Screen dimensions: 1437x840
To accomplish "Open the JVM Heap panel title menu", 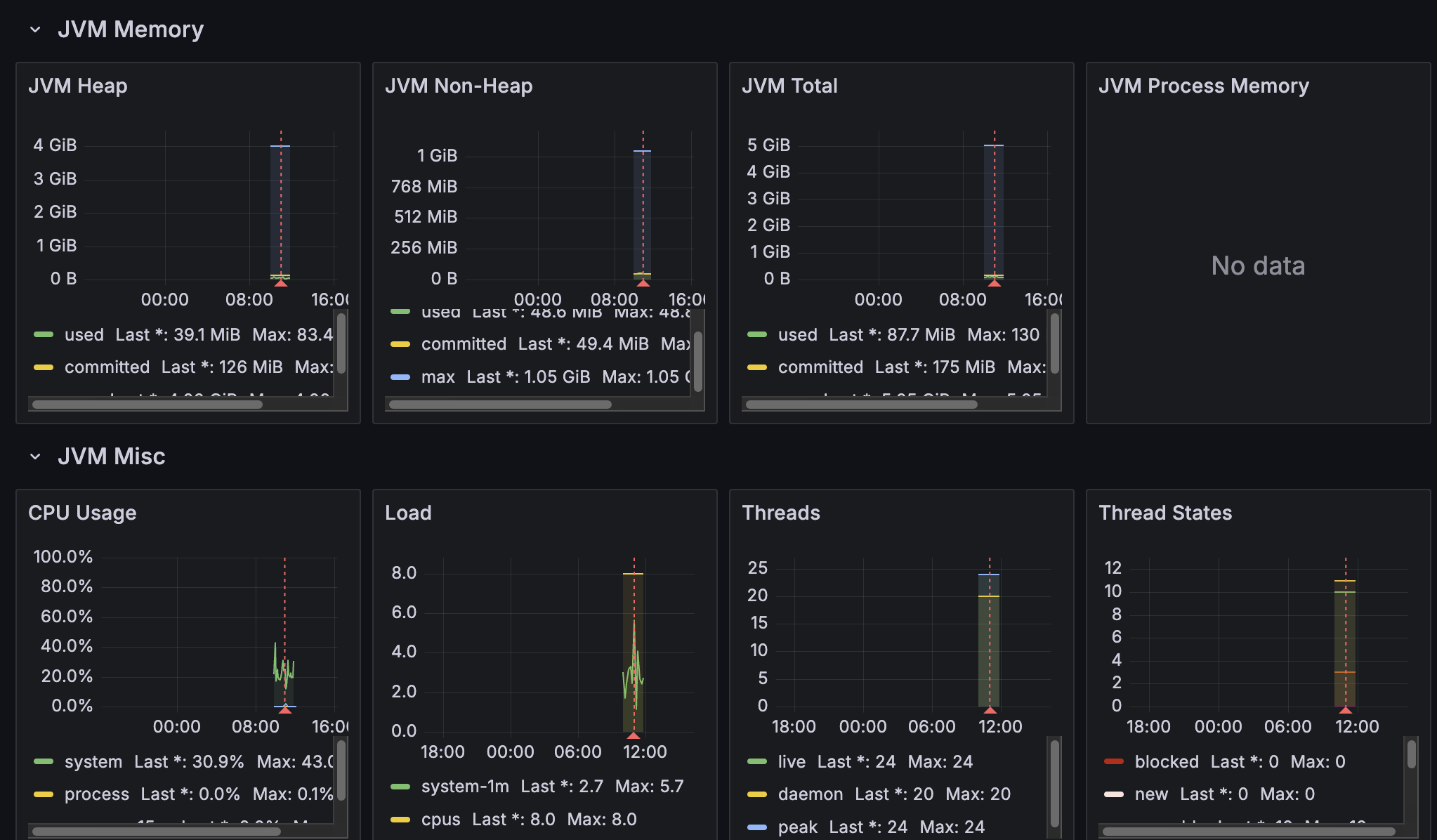I will (78, 86).
